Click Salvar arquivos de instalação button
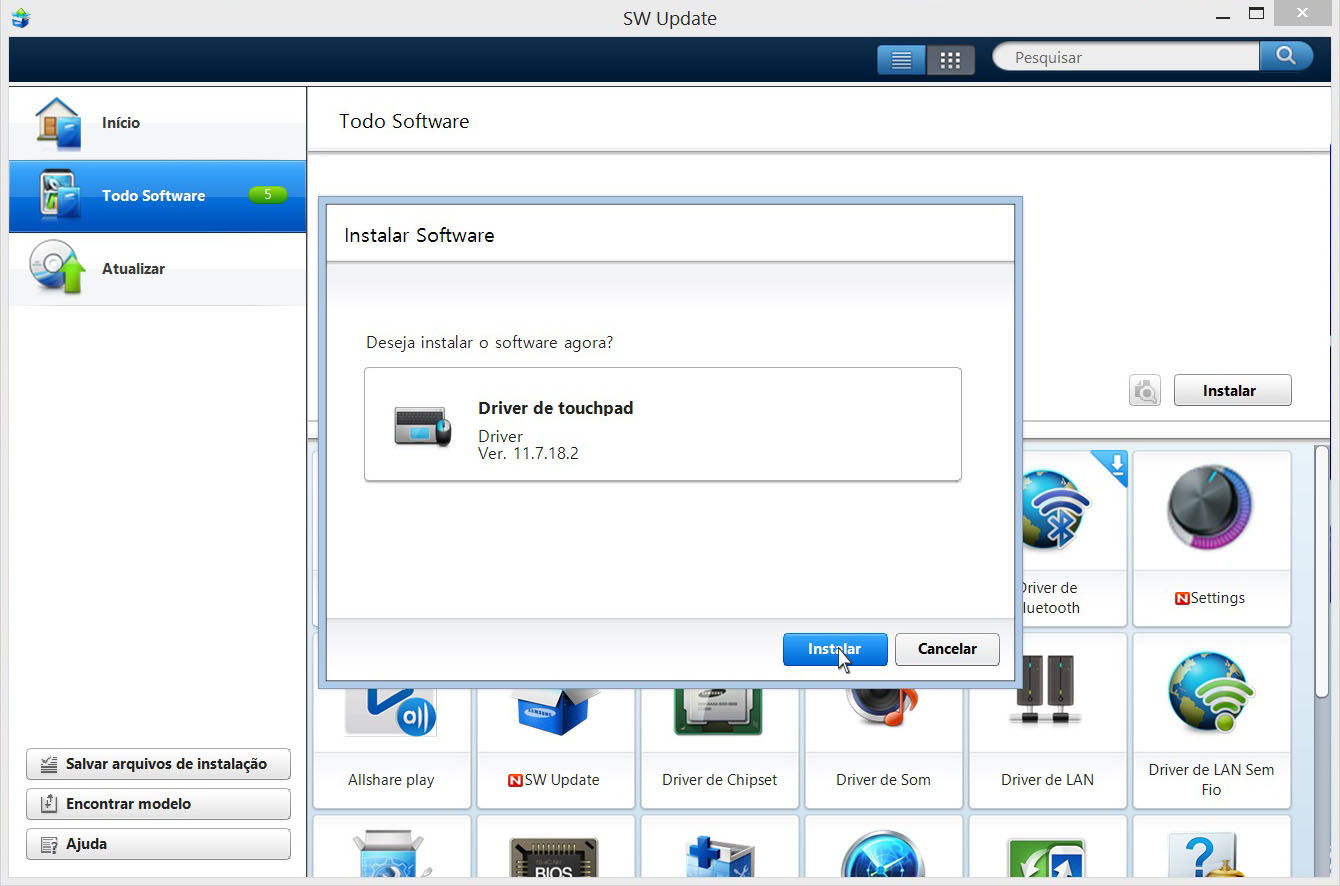1340x886 pixels. click(x=158, y=764)
